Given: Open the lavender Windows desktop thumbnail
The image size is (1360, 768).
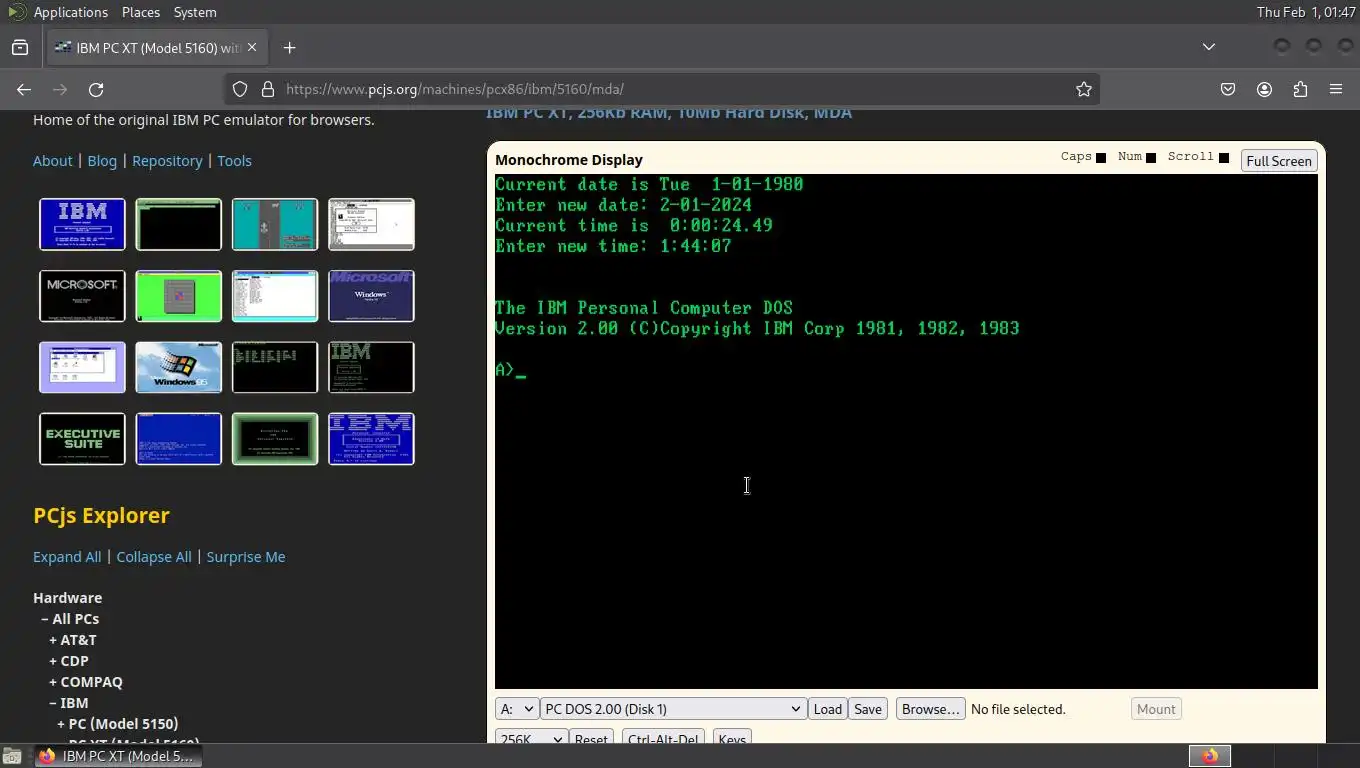Looking at the screenshot, I should 82,367.
